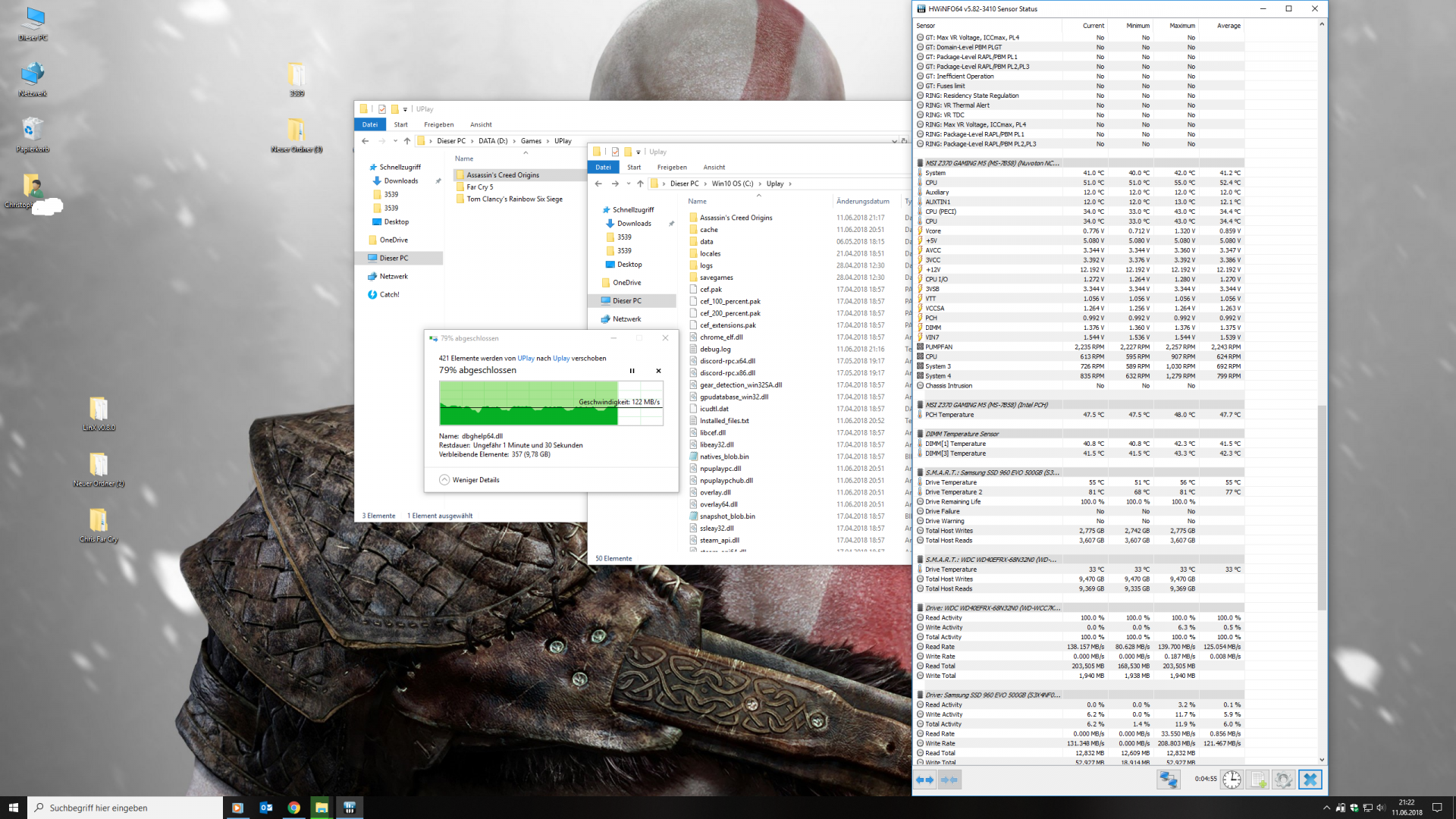1456x819 pixels.
Task: Reset sensor timer via clock icon
Action: point(1232,780)
